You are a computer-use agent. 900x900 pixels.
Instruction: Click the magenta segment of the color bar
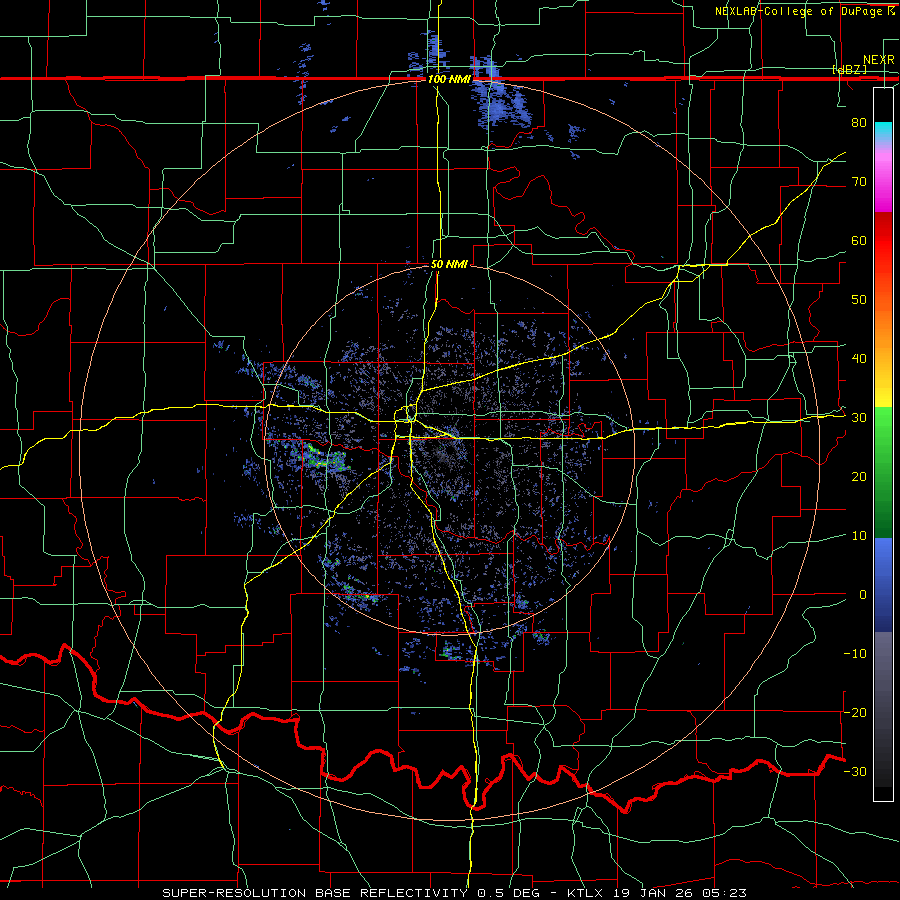coord(883,181)
